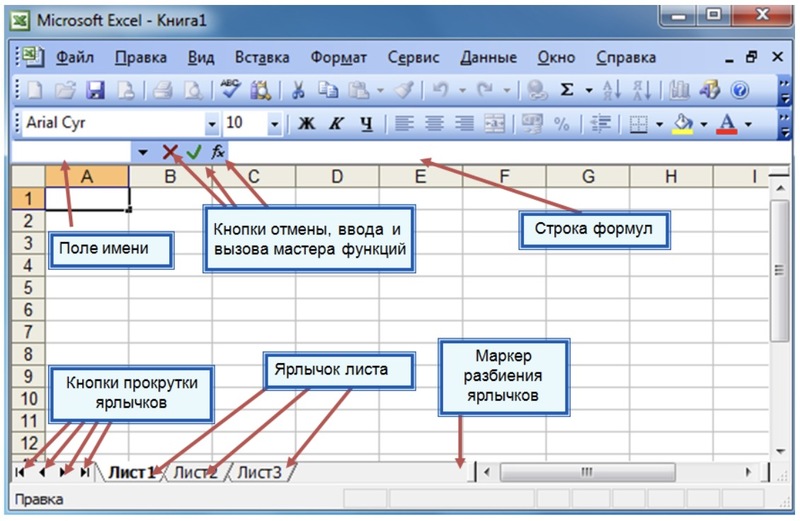800x521 pixels.
Task: Click the vertical scrollbar down arrow
Action: (780, 450)
